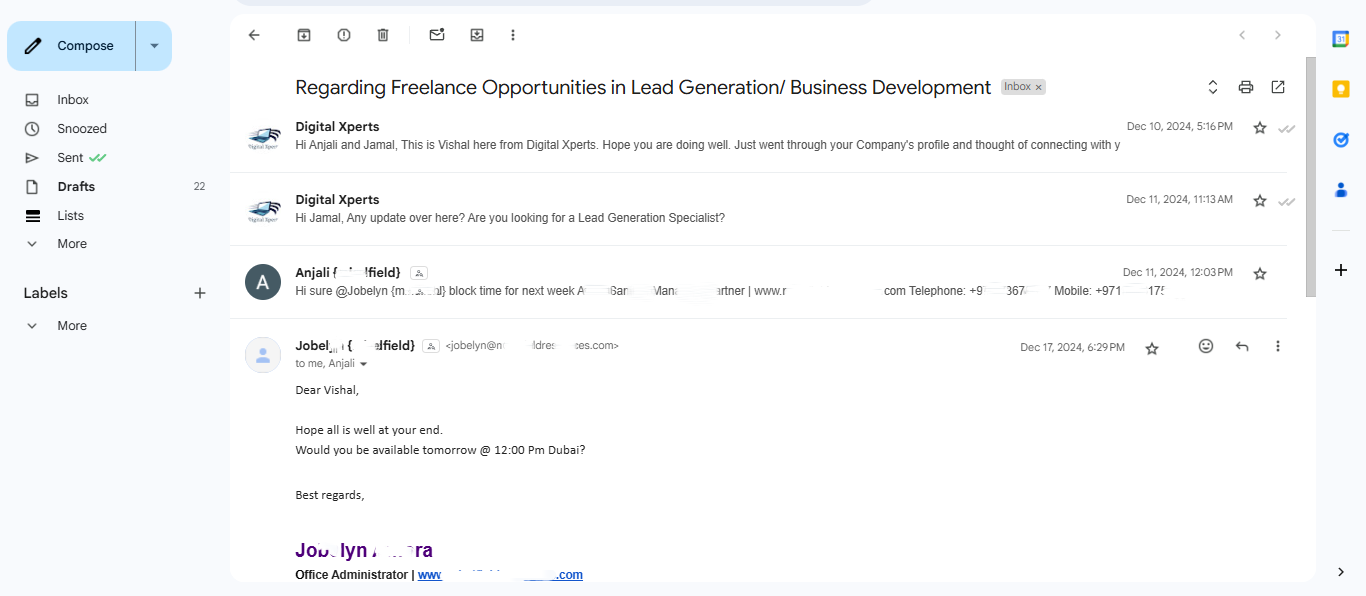Print all messages in thread
Viewport: 1366px width, 596px height.
pos(1246,87)
